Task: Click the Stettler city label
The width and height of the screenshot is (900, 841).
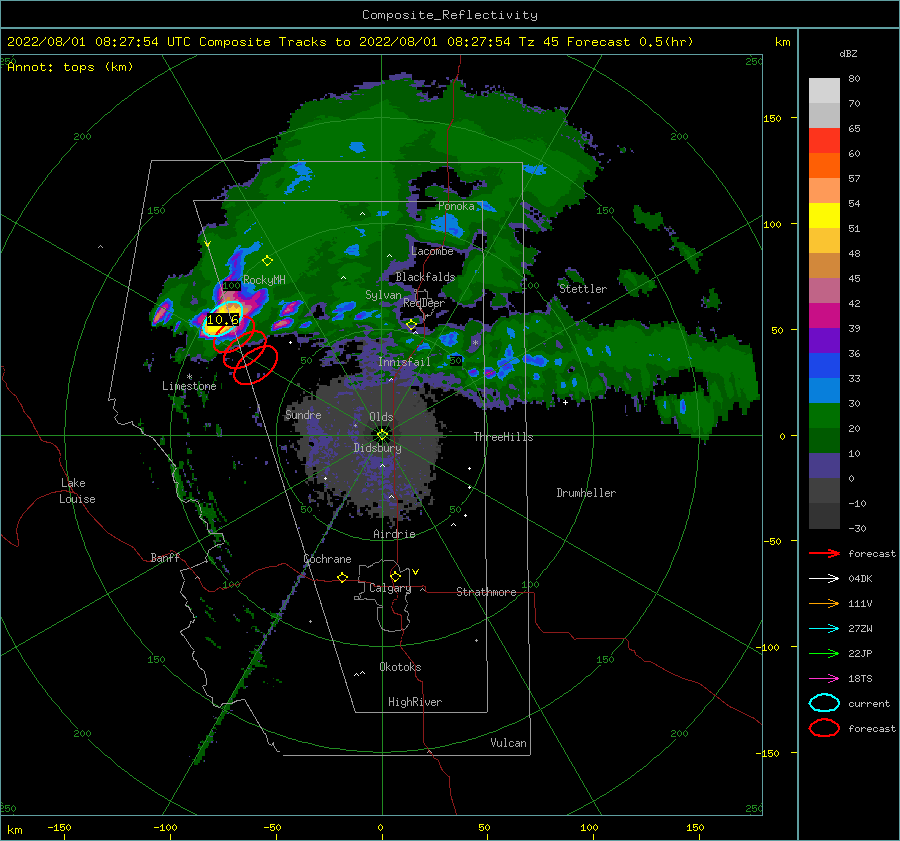Action: (x=583, y=289)
